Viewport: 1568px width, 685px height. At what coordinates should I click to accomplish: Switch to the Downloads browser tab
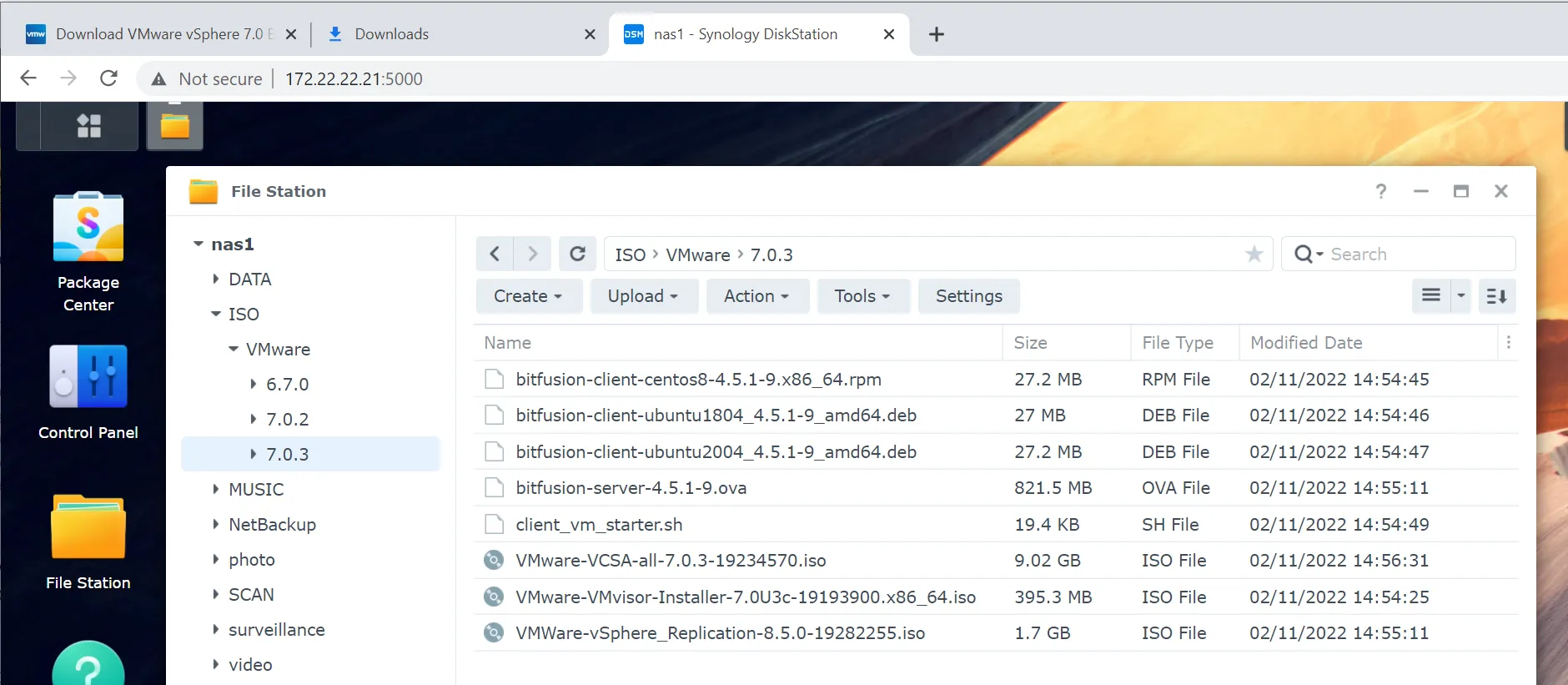(459, 34)
